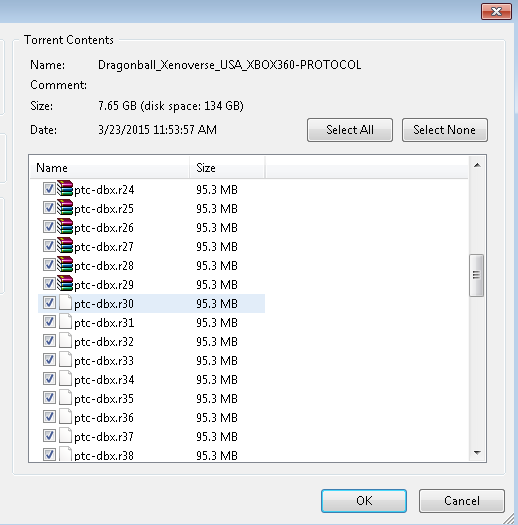The height and width of the screenshot is (525, 518).
Task: Sort files by the Name column header
Action: pos(110,168)
